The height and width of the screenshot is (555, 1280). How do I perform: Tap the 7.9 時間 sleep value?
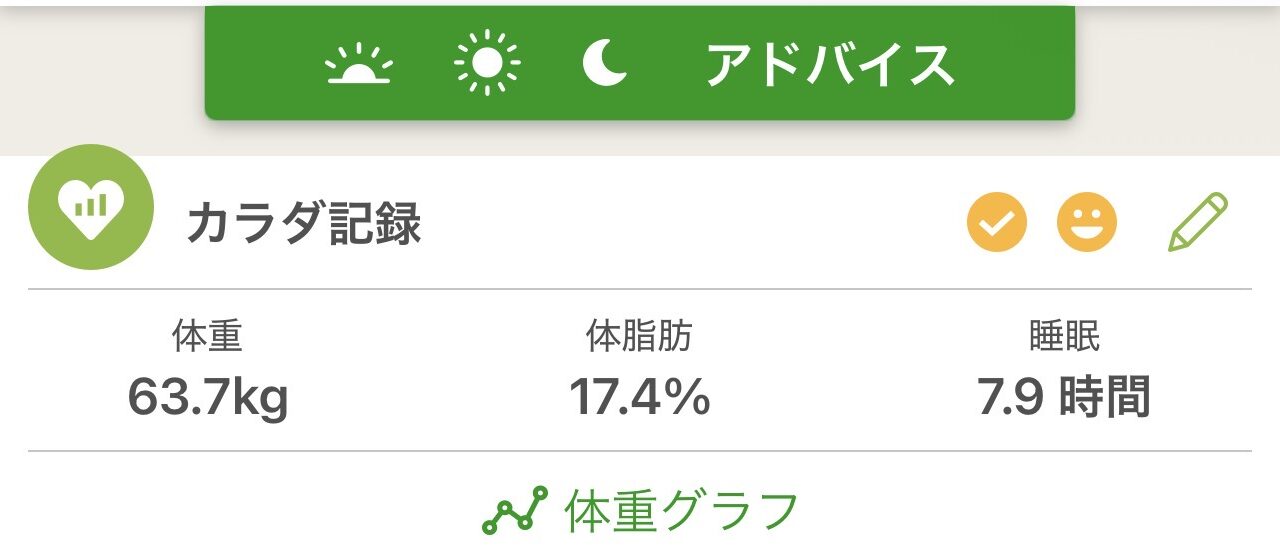click(1064, 397)
